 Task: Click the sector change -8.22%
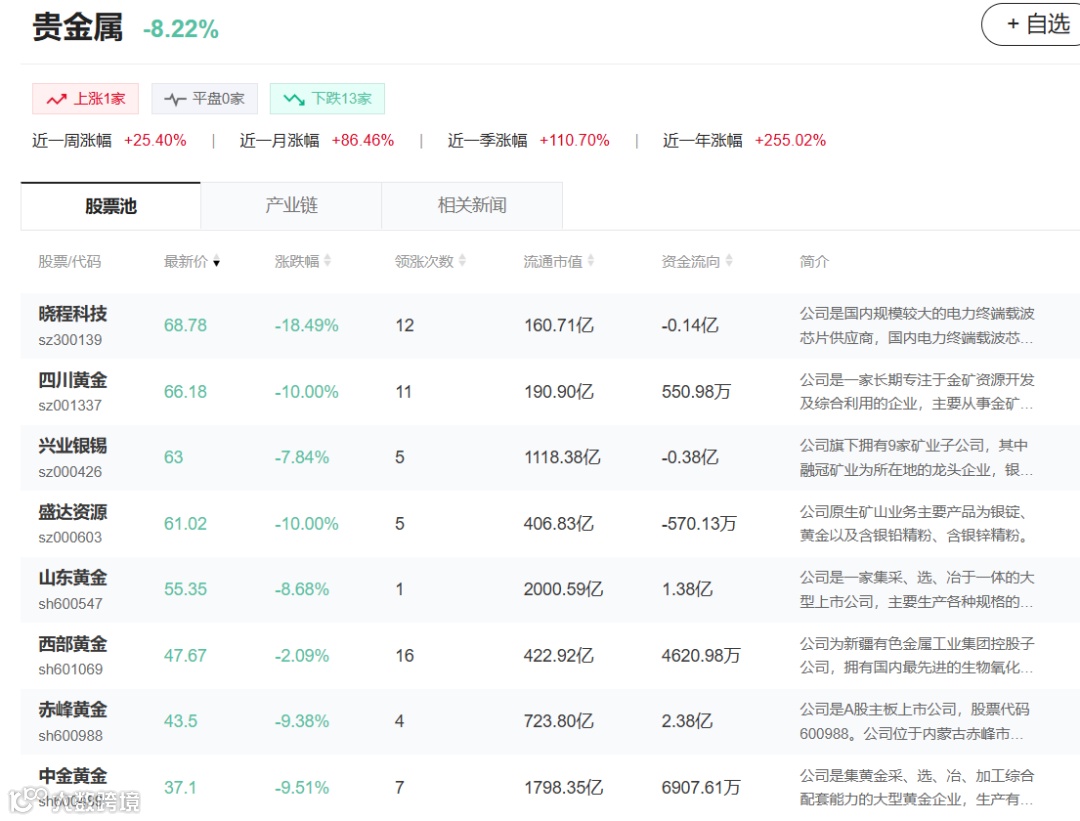180,29
